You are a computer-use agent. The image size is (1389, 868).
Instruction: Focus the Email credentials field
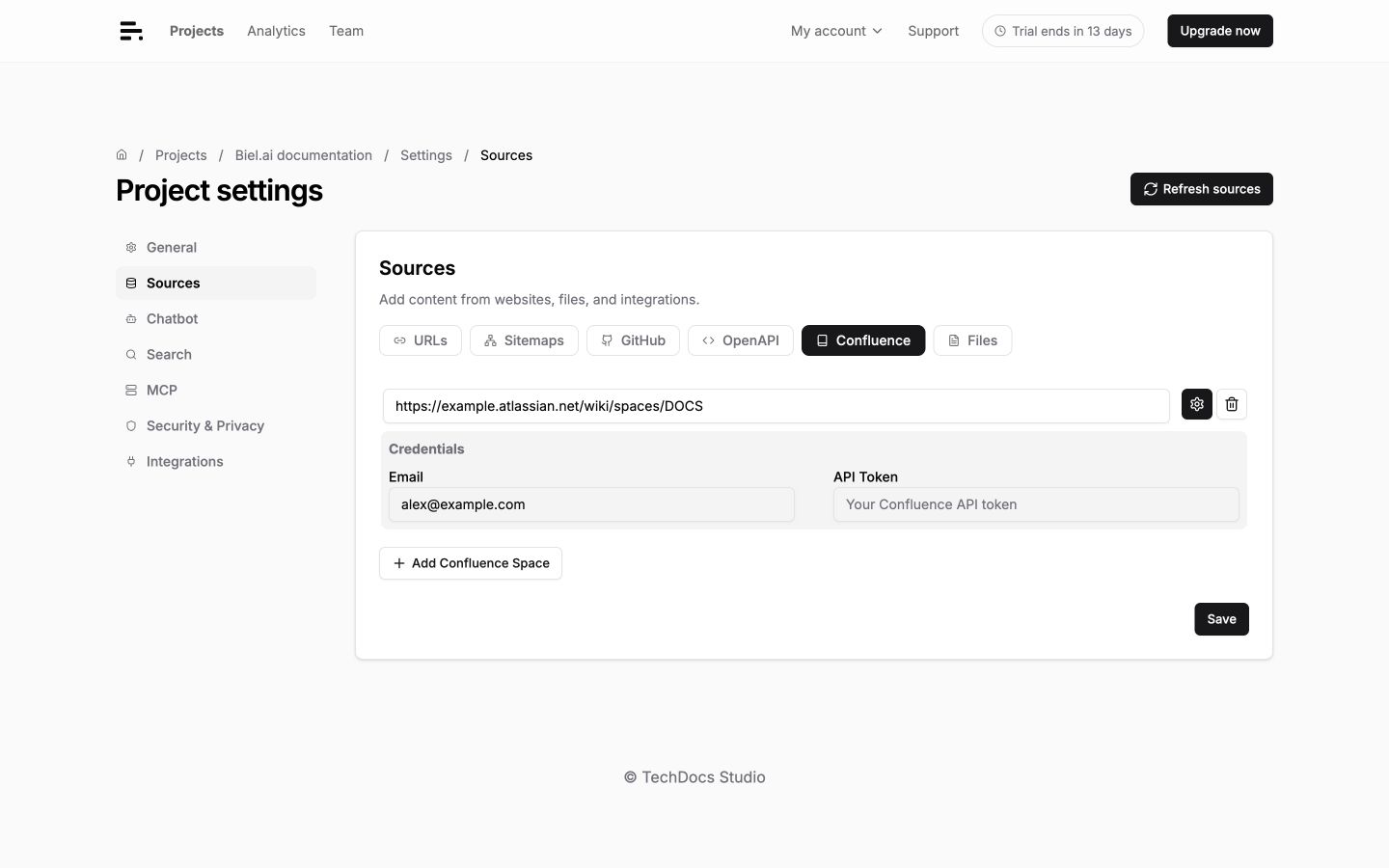click(591, 504)
